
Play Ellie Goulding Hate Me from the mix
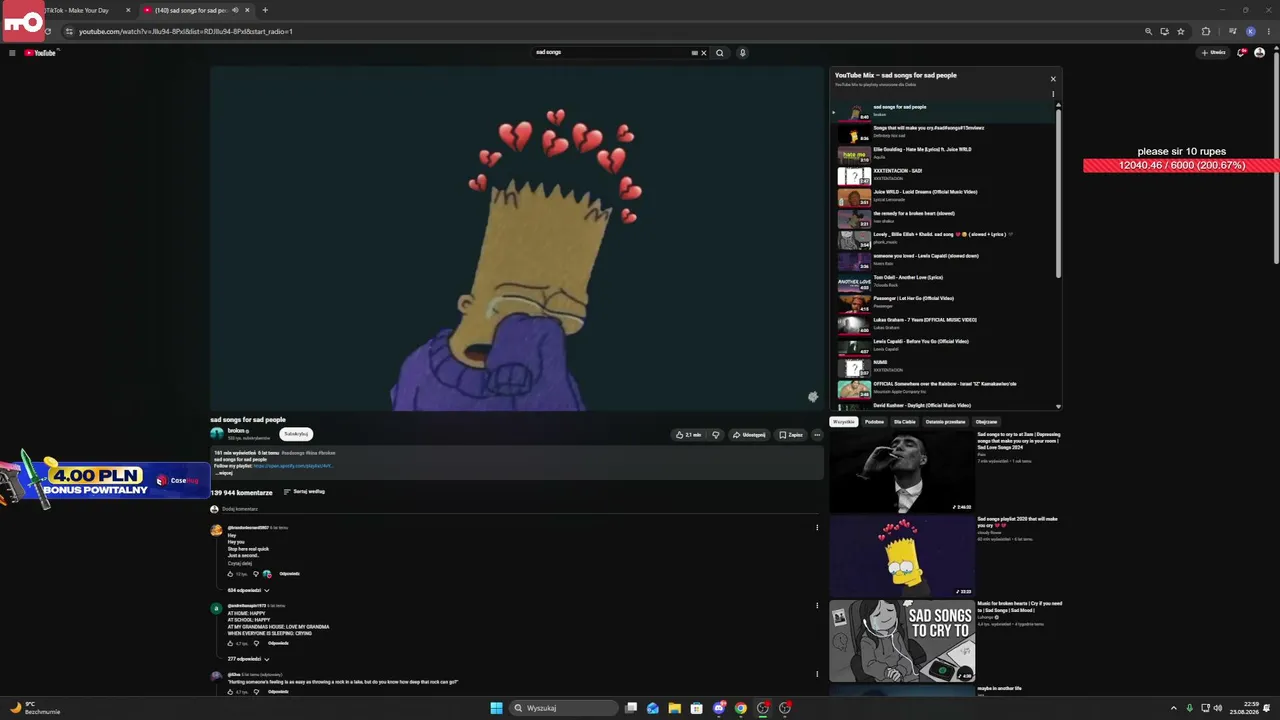click(x=945, y=154)
